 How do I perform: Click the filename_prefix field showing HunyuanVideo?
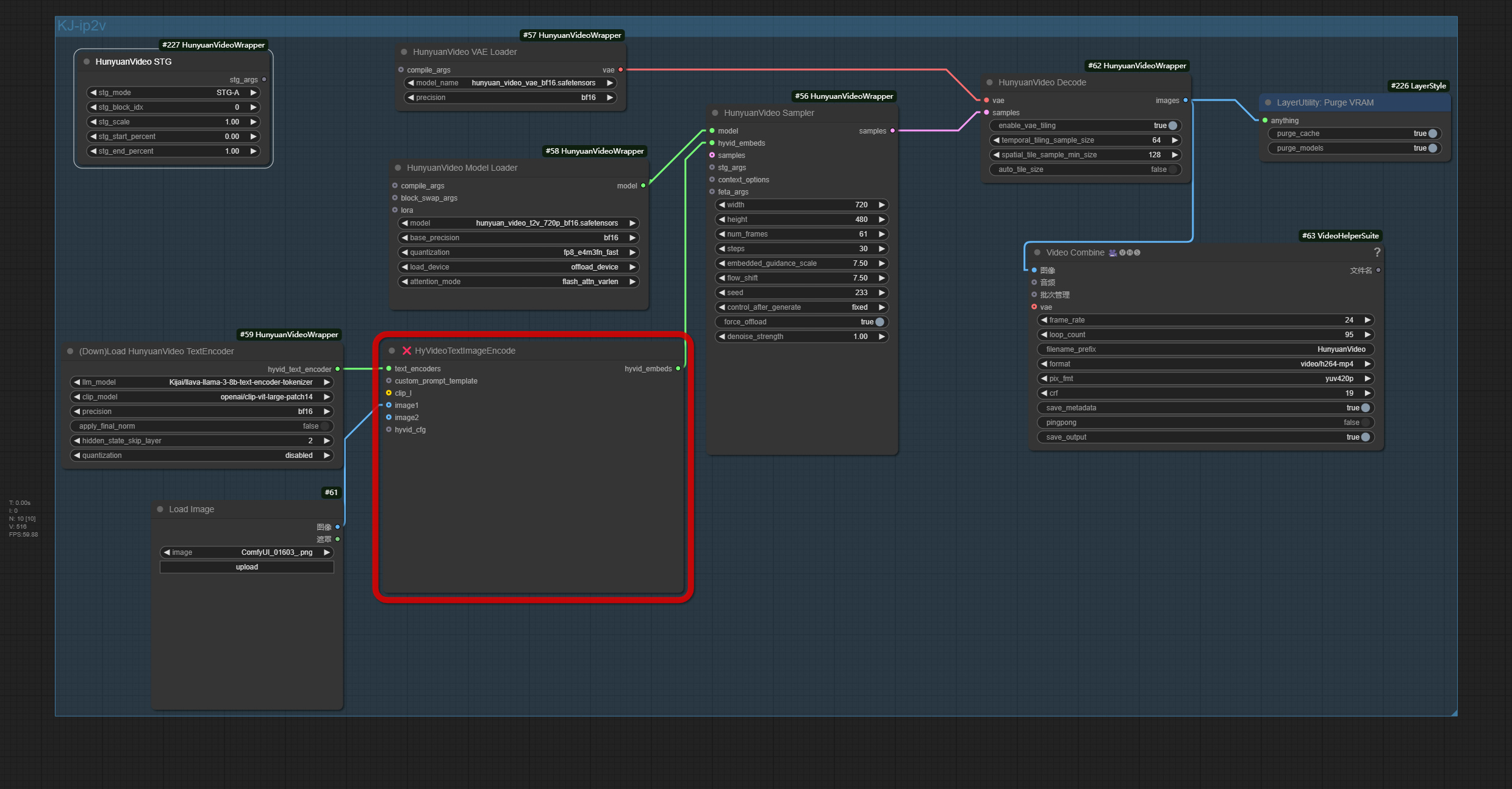1205,349
